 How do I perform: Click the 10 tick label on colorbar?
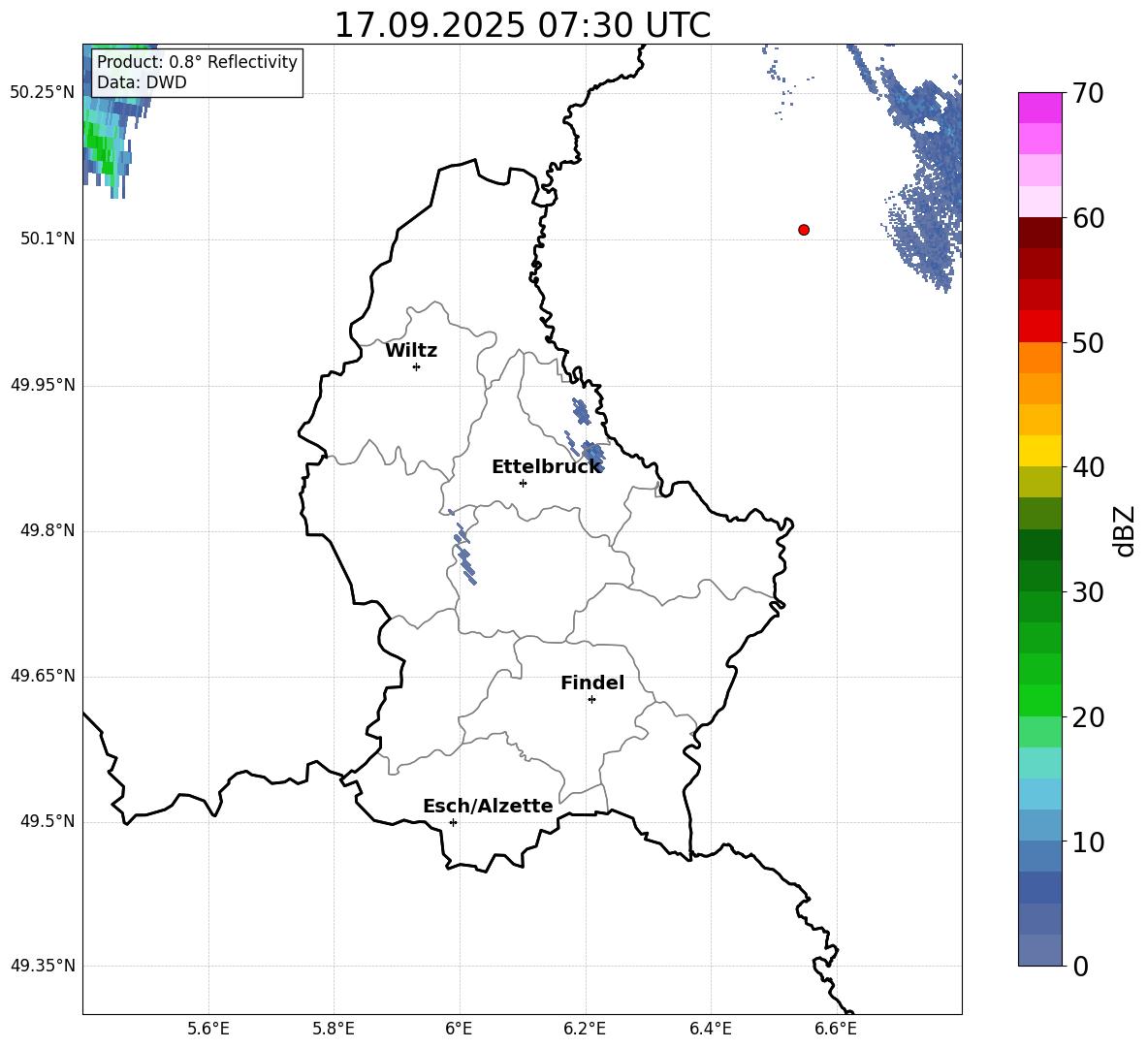point(1088,842)
